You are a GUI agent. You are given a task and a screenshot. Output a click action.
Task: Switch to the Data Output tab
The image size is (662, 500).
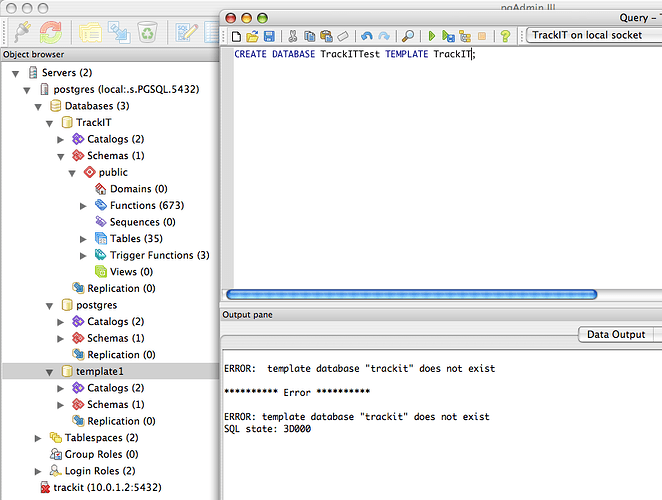[x=616, y=335]
